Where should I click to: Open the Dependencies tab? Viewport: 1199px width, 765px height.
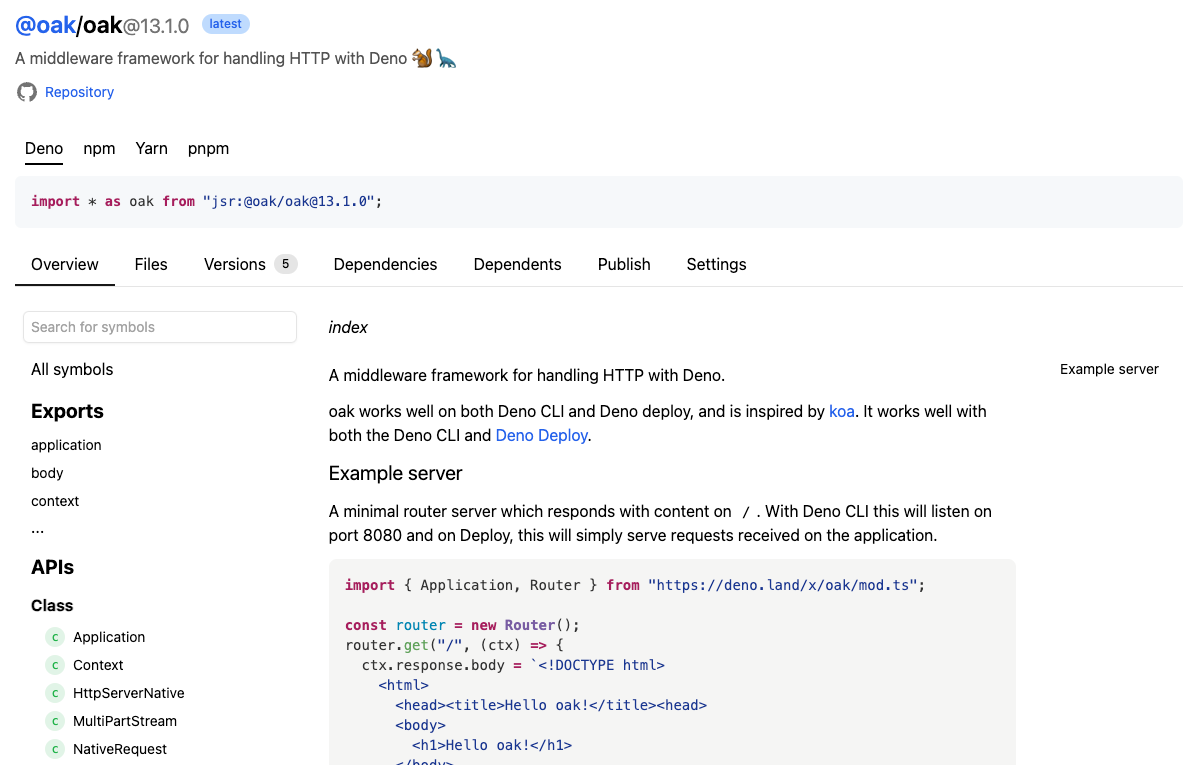coord(385,264)
